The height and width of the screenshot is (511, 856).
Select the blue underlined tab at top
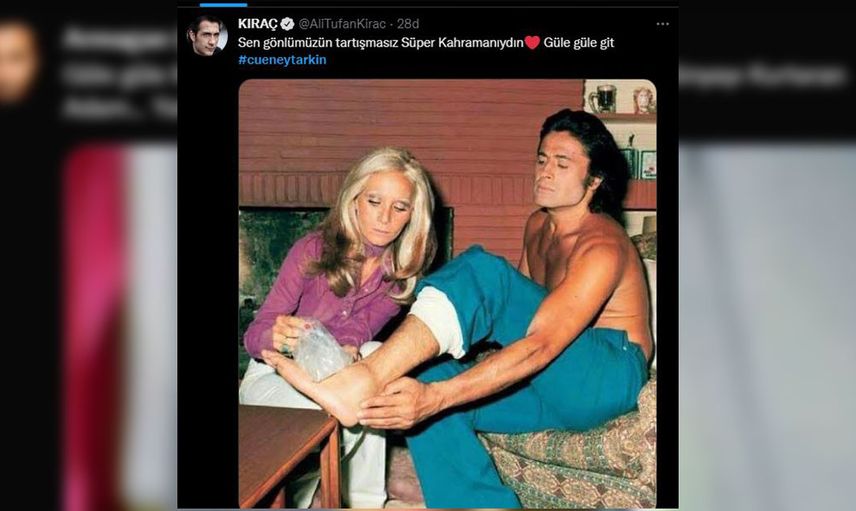[x=223, y=4]
